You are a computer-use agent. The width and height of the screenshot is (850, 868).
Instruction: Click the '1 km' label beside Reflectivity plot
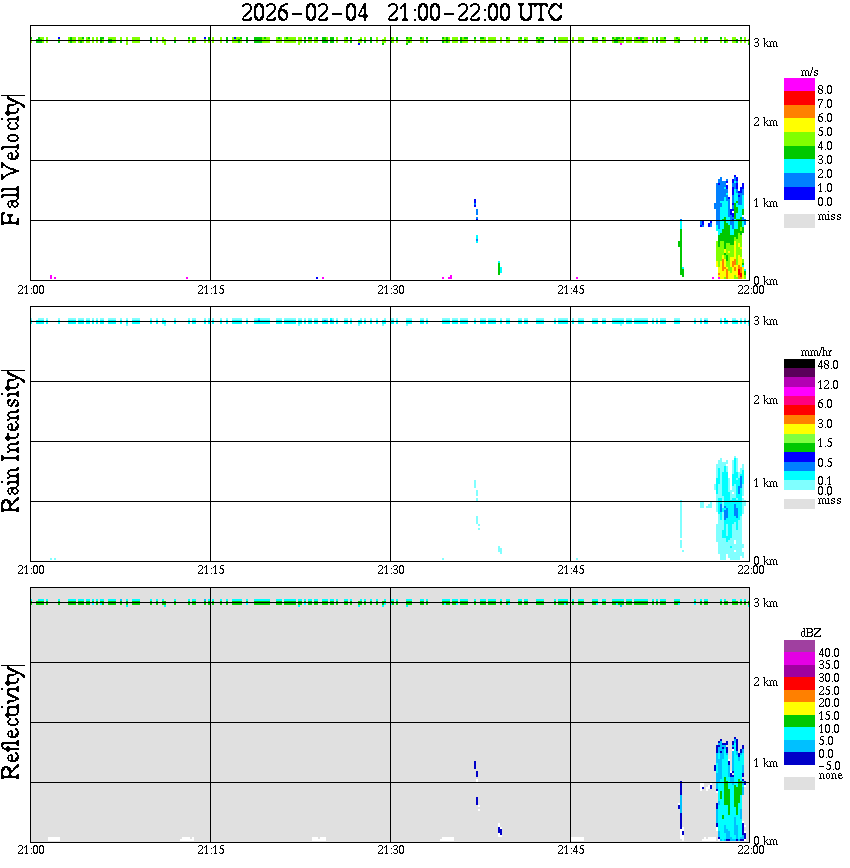[x=766, y=763]
